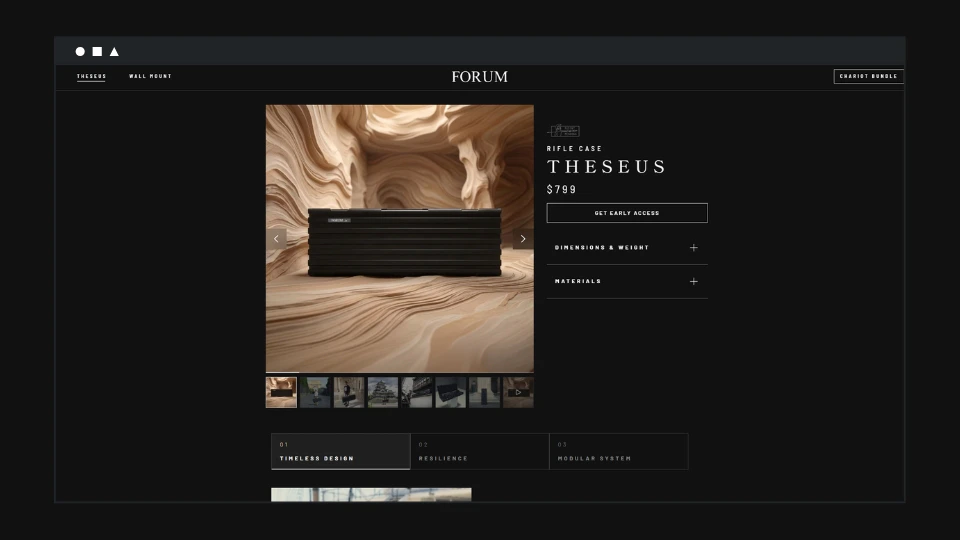Expand Dimensions & Weight section
The height and width of the screenshot is (540, 960).
pos(627,248)
